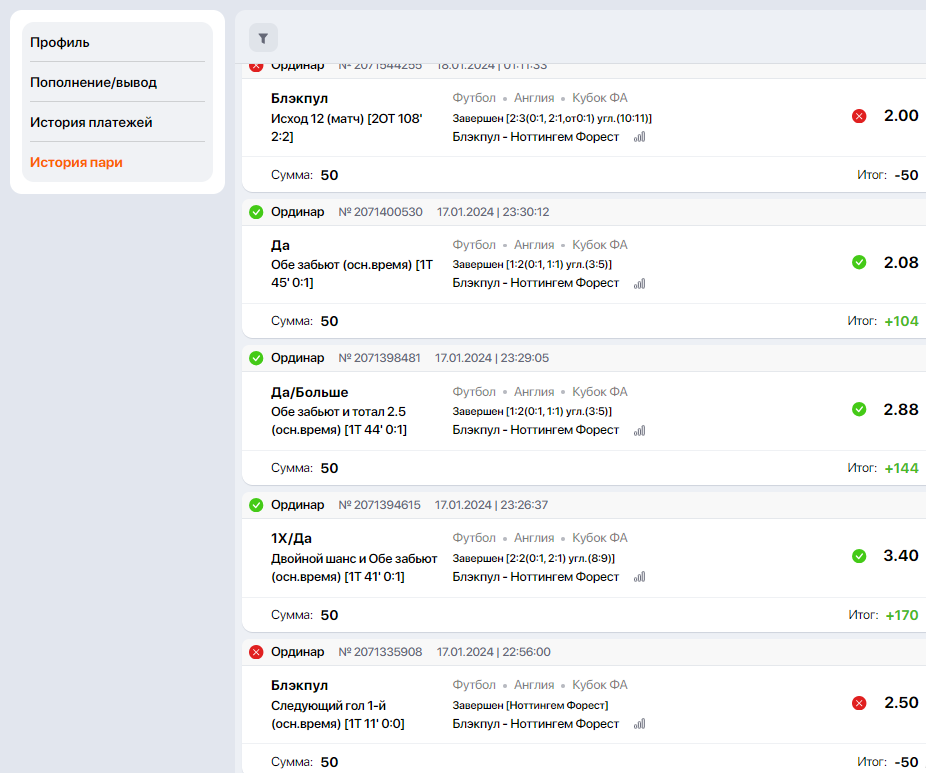Open statistics icon for bet with odds 2.08
Image resolution: width=926 pixels, height=773 pixels.
coord(640,283)
